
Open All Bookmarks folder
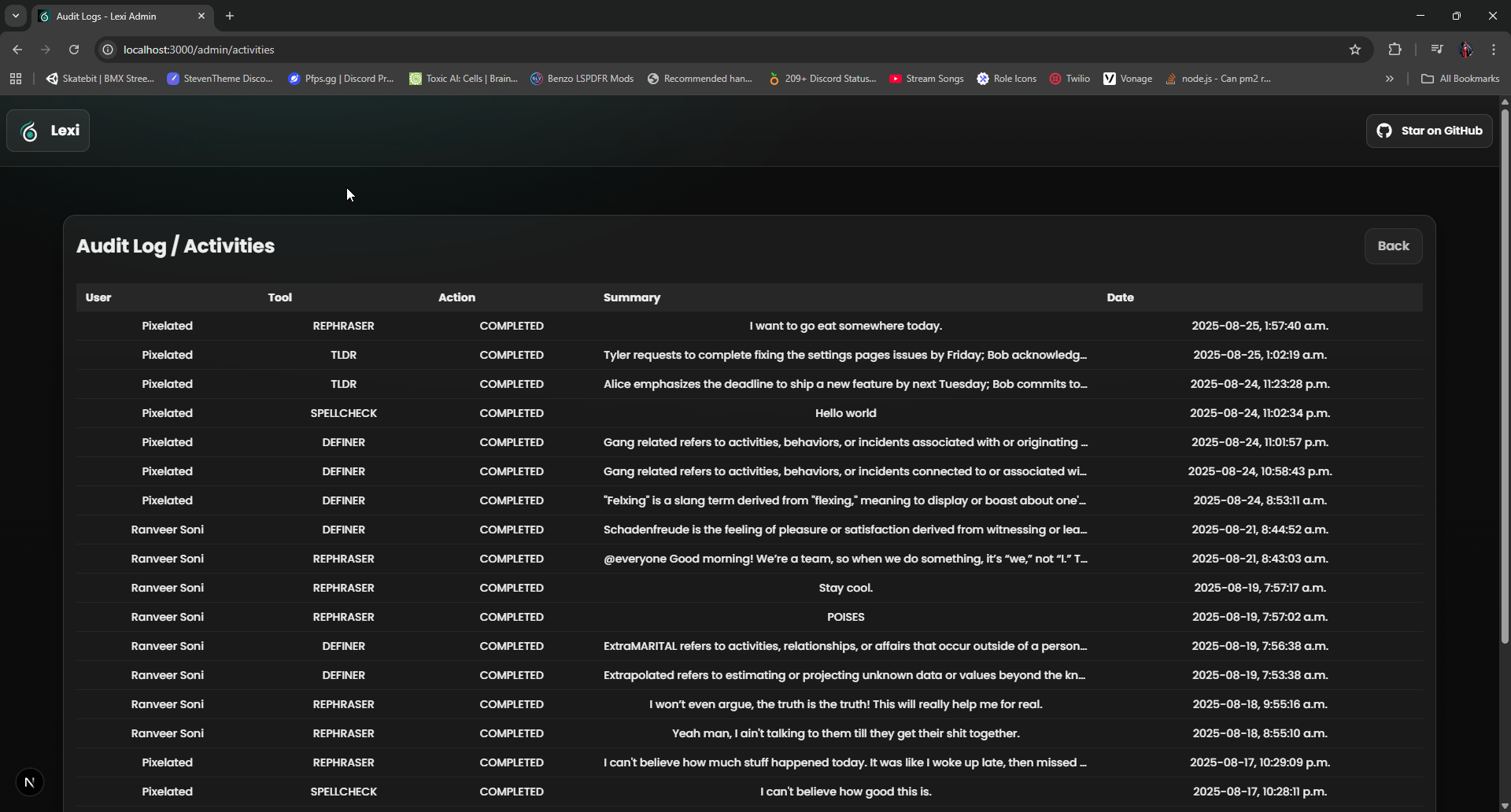(x=1461, y=79)
